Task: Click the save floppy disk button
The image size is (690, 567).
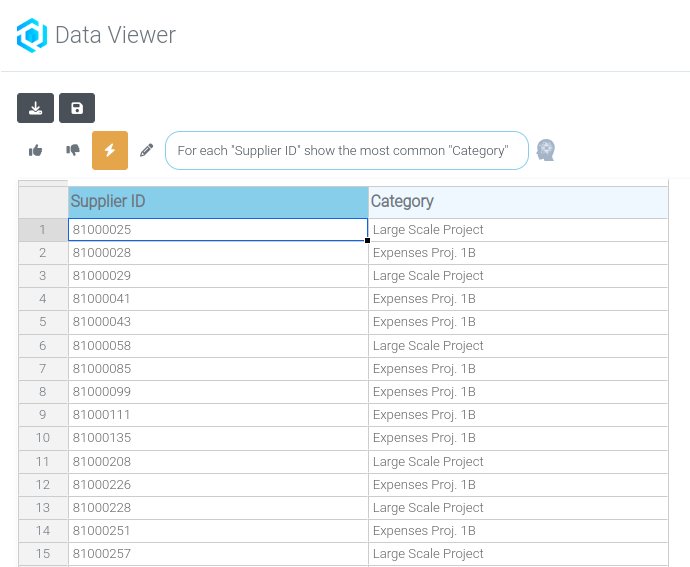Action: pos(77,108)
